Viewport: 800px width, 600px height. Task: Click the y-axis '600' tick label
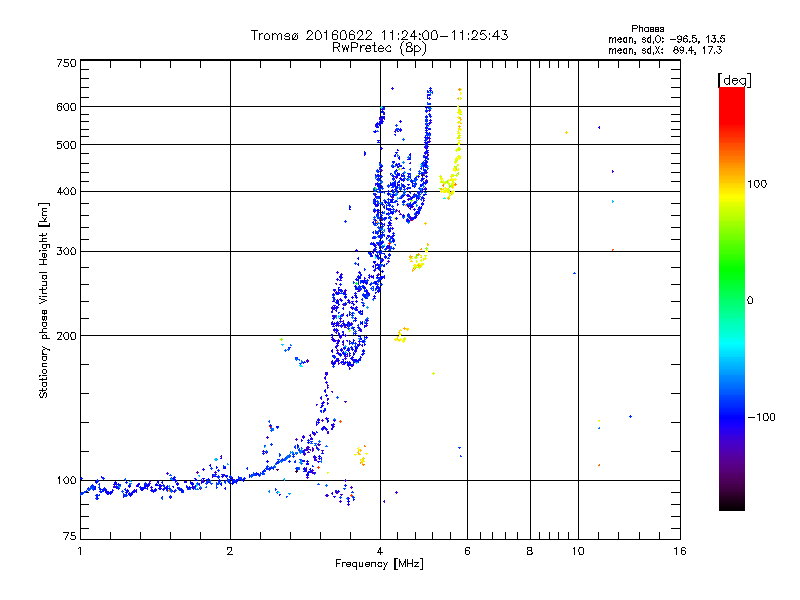(x=66, y=107)
